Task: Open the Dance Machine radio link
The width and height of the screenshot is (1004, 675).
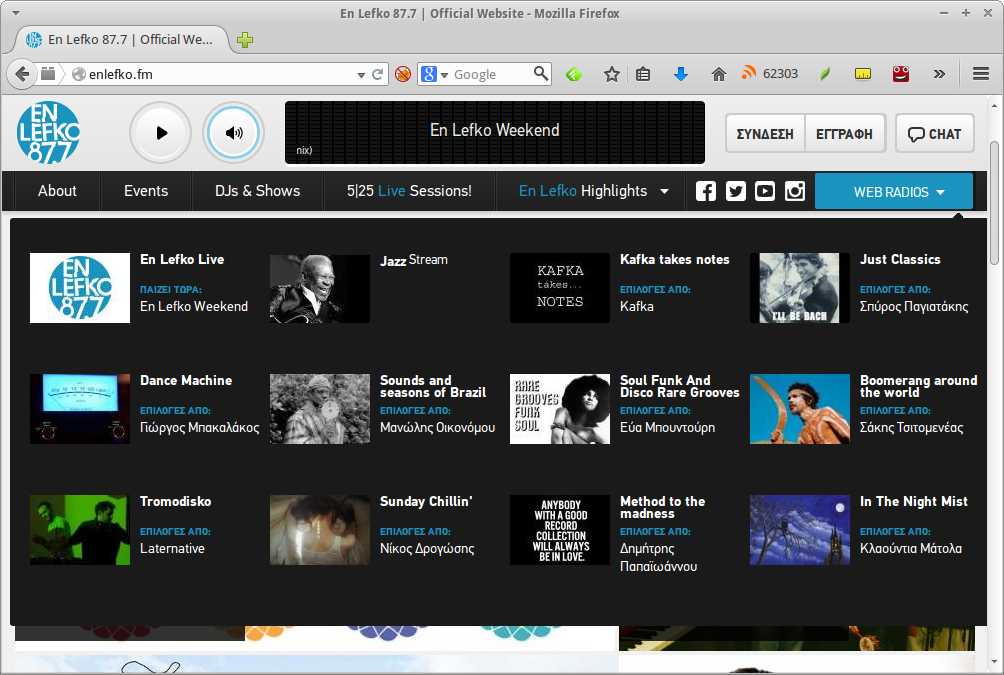Action: coord(186,380)
